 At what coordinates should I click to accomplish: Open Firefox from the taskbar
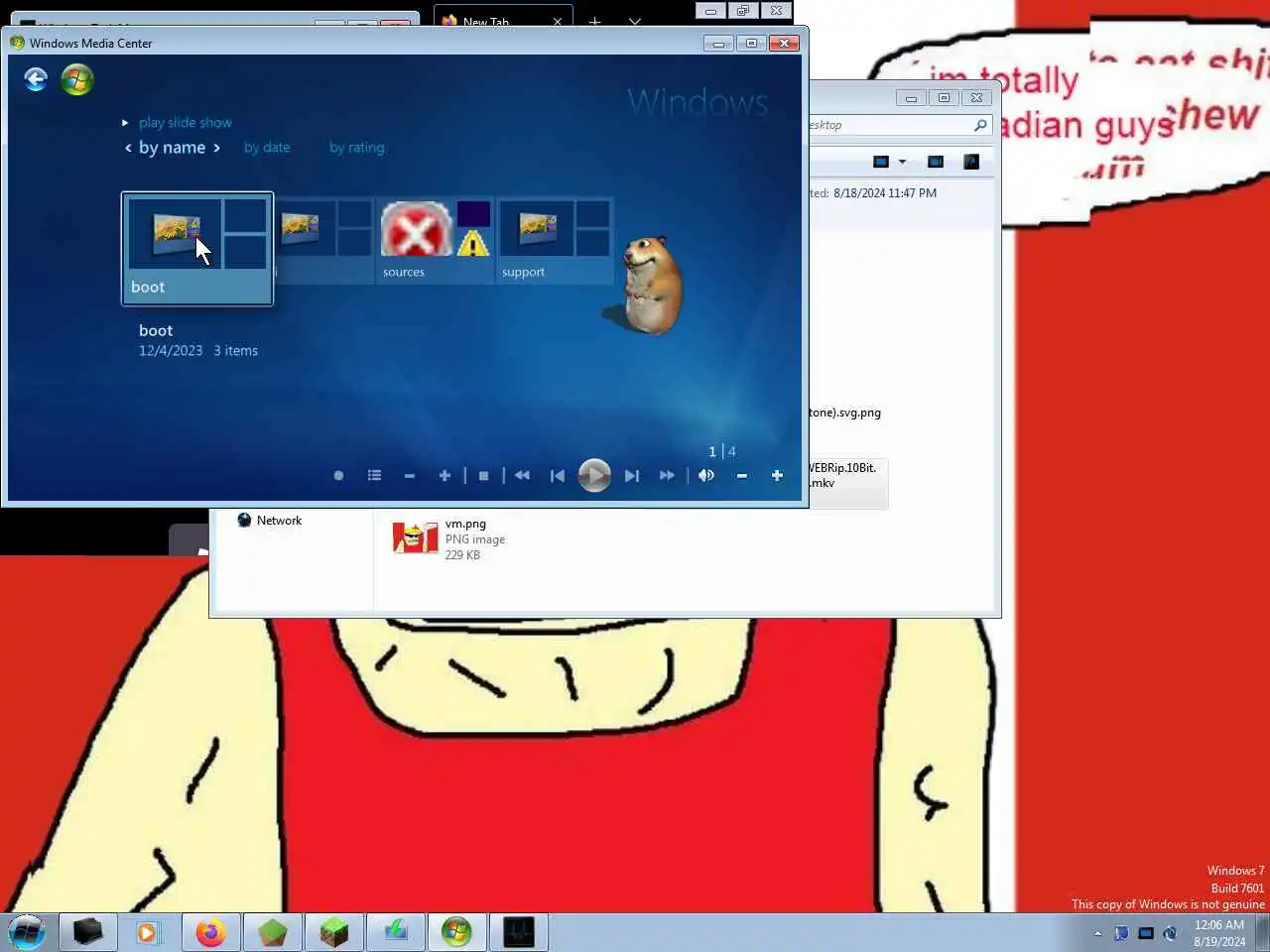coord(209,932)
